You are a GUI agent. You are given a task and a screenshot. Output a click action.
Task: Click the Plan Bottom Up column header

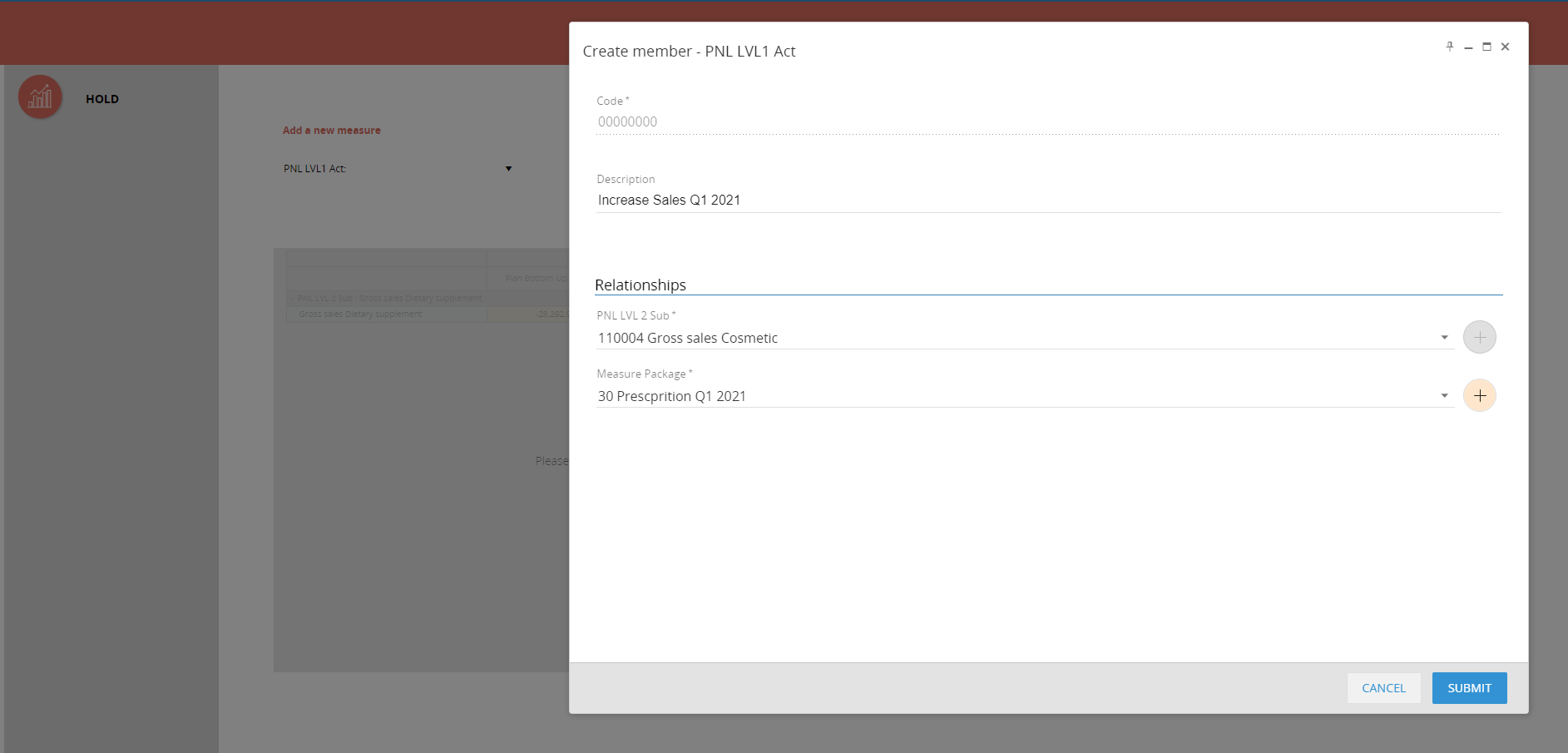[x=535, y=278]
